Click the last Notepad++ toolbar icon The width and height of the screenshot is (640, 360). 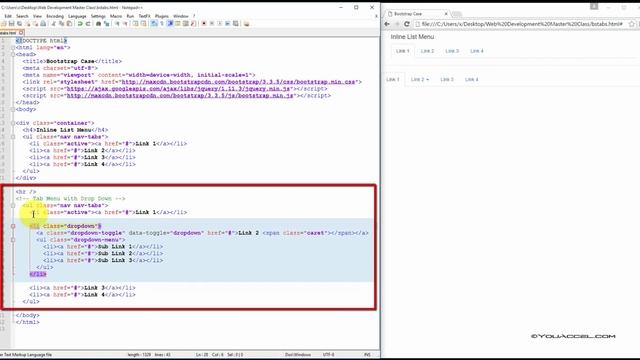pyautogui.click(x=247, y=24)
